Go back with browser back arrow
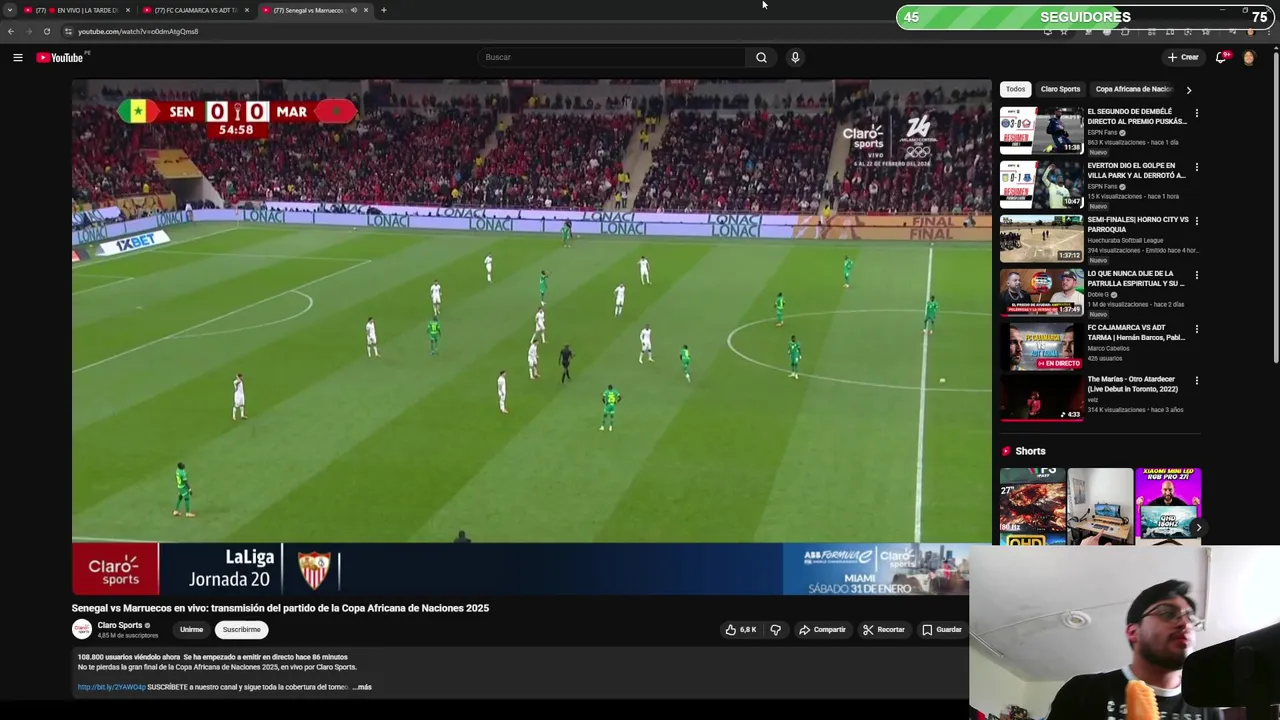This screenshot has height=720, width=1280. [11, 31]
